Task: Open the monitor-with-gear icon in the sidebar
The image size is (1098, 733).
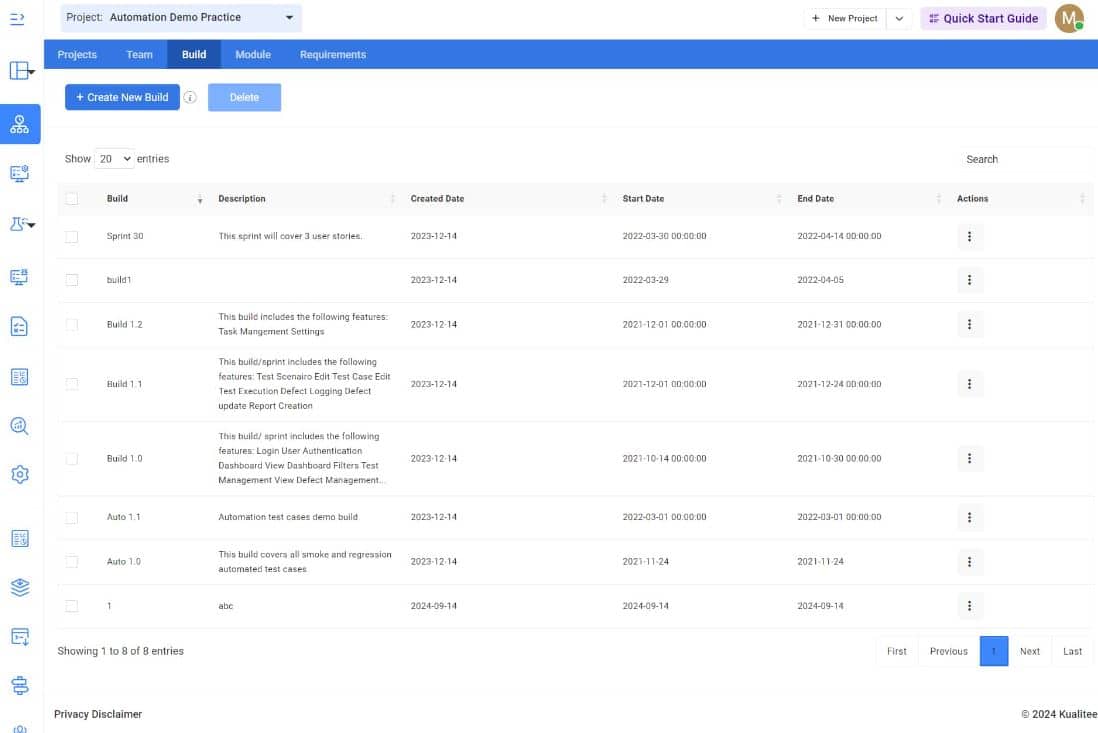Action: click(20, 173)
